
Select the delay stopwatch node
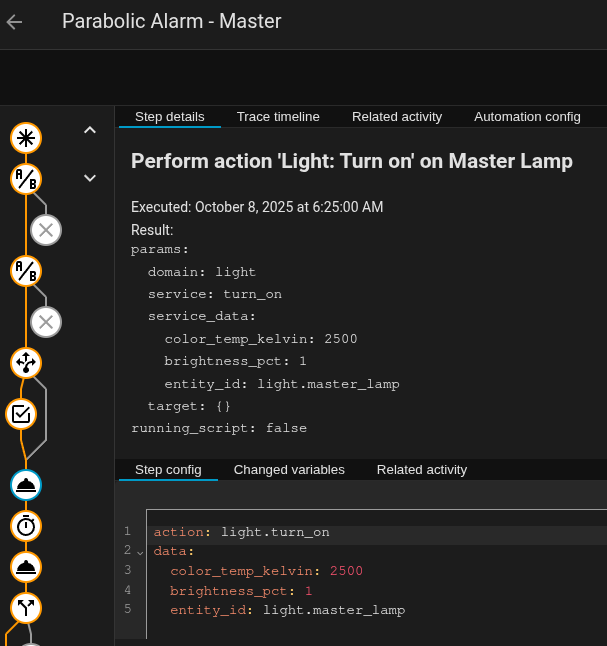point(26,525)
